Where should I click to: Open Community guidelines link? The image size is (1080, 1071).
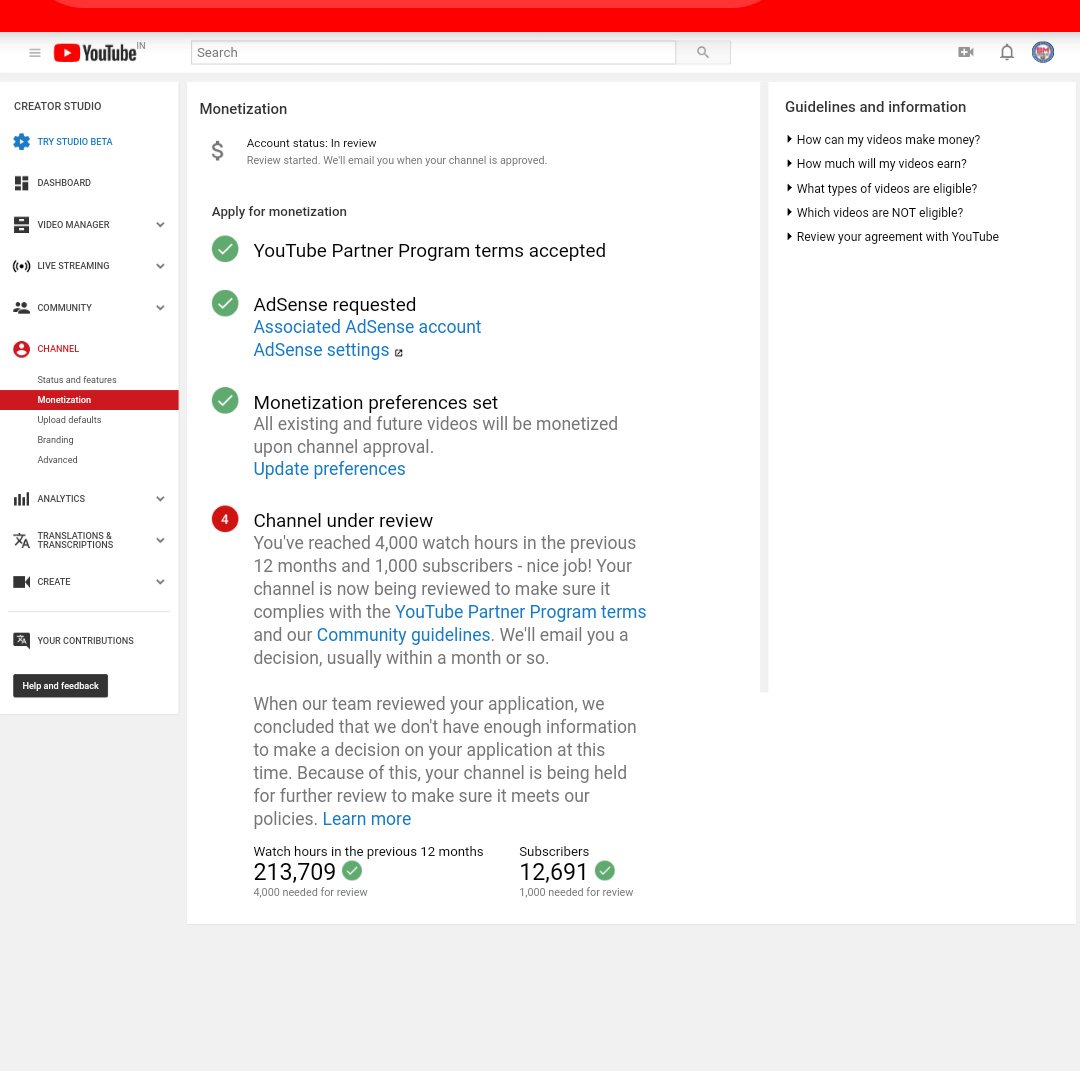403,634
